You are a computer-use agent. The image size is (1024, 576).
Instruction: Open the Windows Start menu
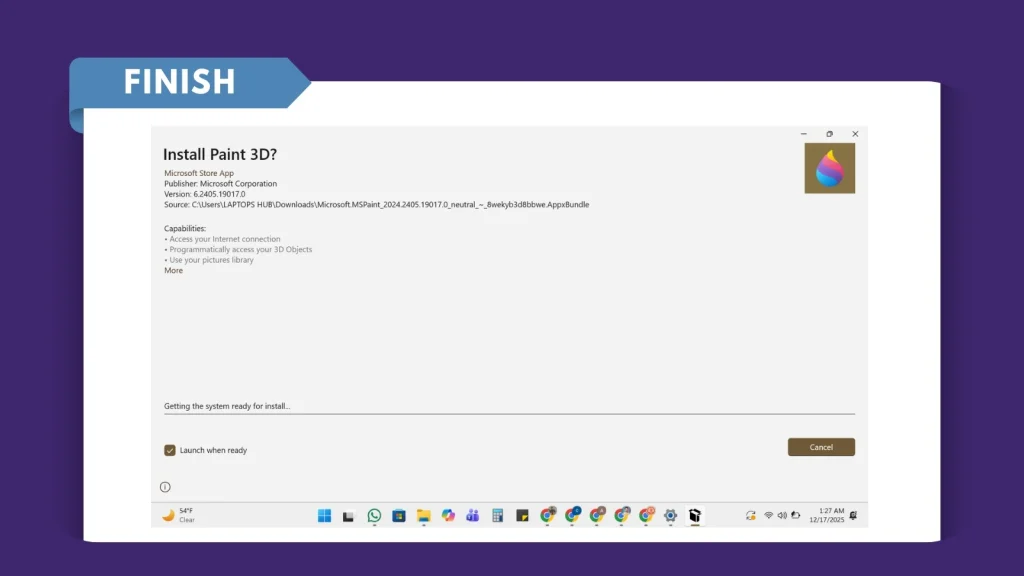(325, 515)
